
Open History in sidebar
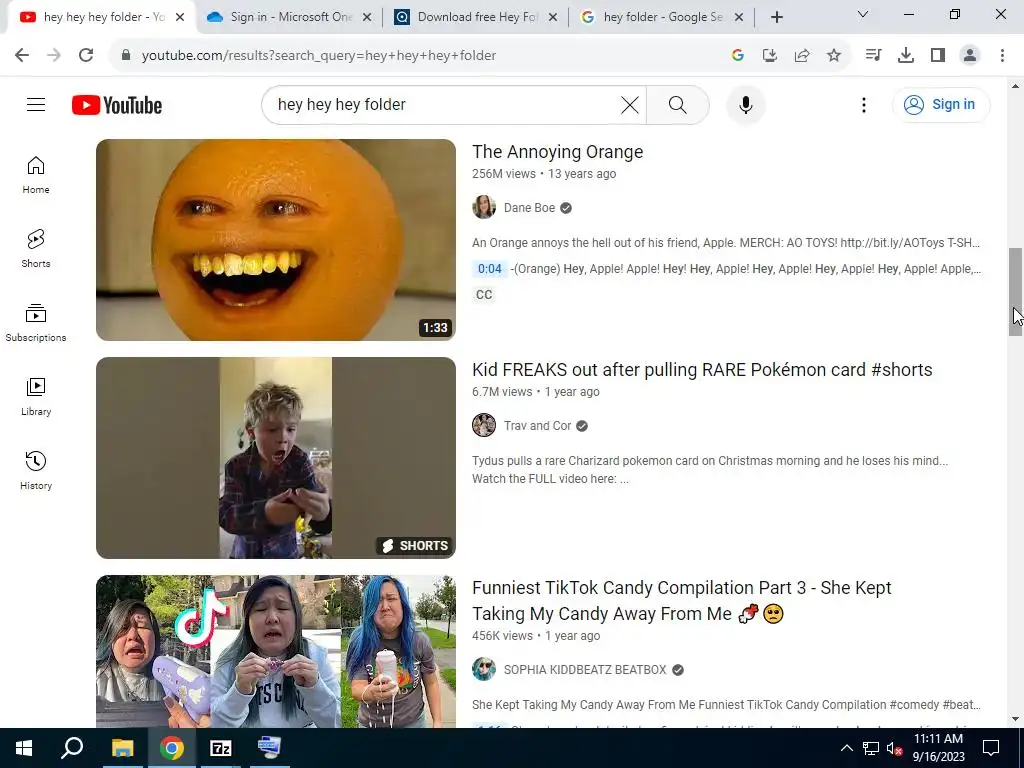[x=36, y=470]
